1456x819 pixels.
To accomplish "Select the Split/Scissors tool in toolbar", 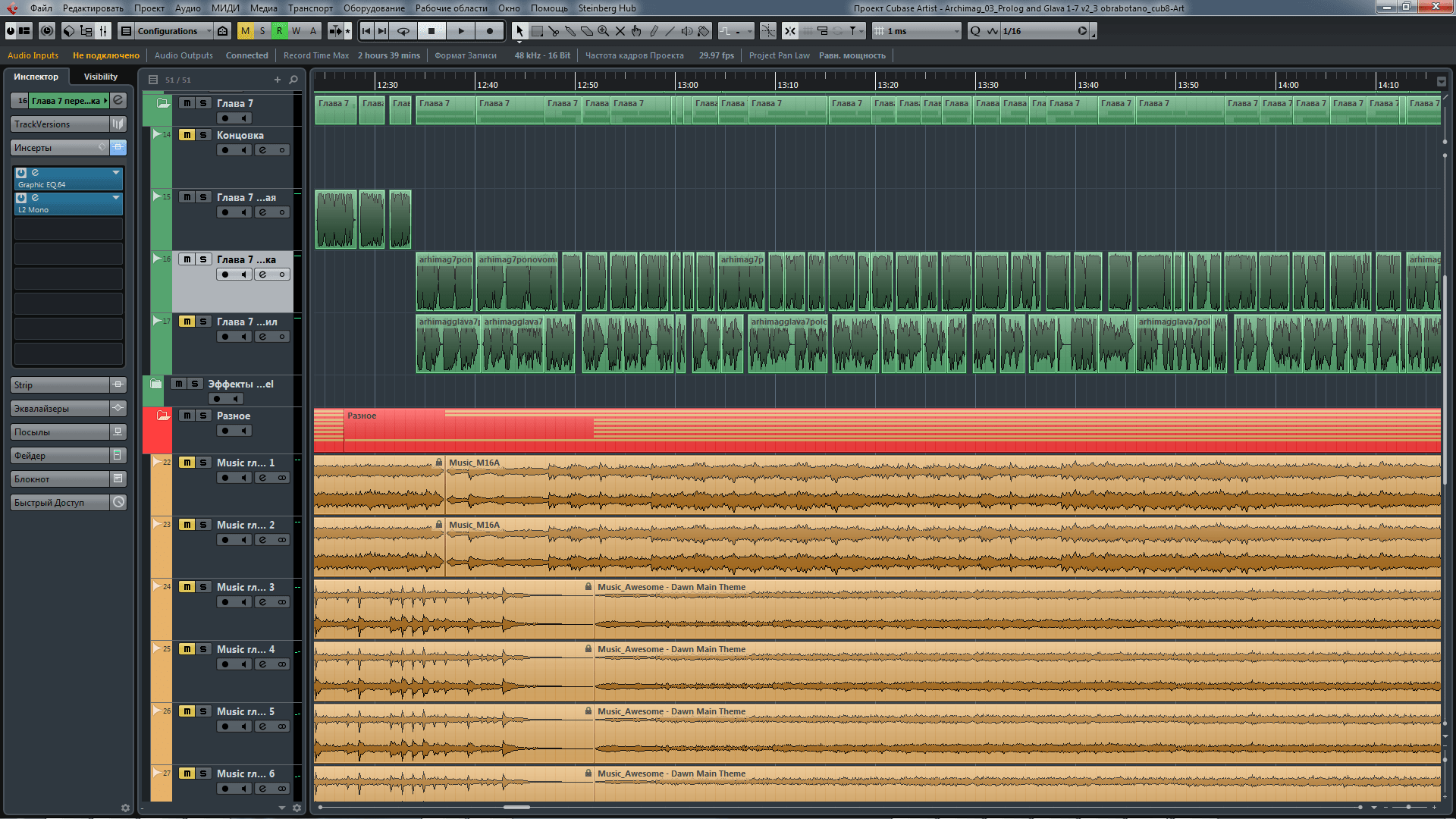I will click(x=552, y=31).
